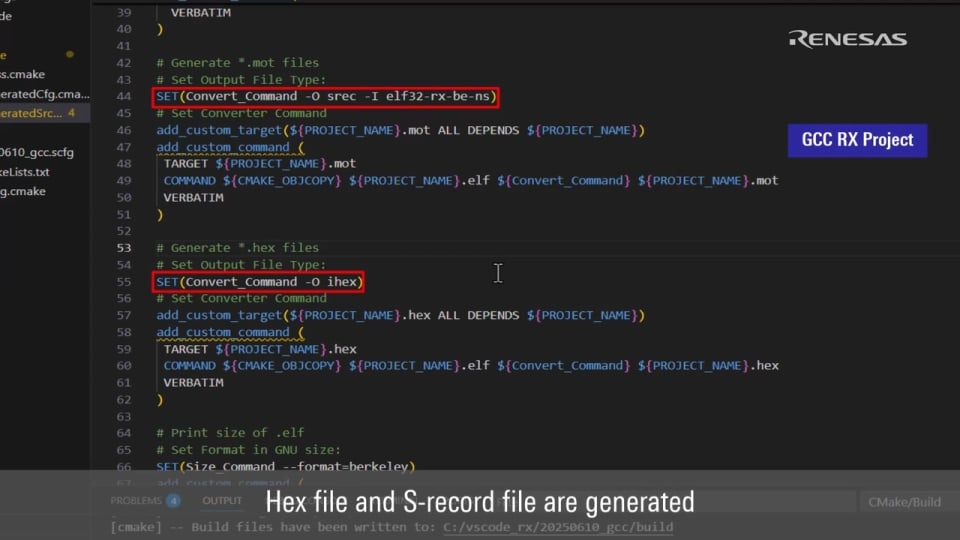Viewport: 960px width, 540px height.
Task: Open the GeneratedCfg.cmake file
Action: point(38,93)
